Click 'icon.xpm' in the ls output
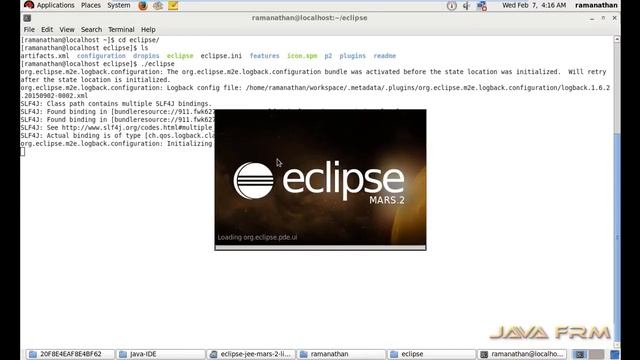Image resolution: width=640 pixels, height=360 pixels. (x=302, y=56)
